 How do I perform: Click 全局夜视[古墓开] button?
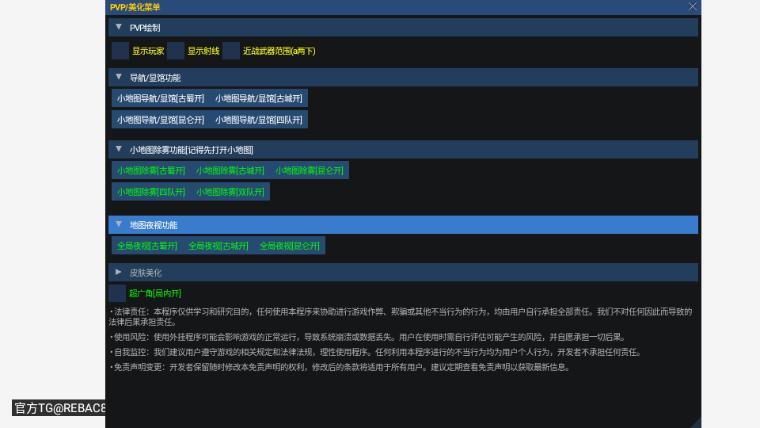[147, 246]
